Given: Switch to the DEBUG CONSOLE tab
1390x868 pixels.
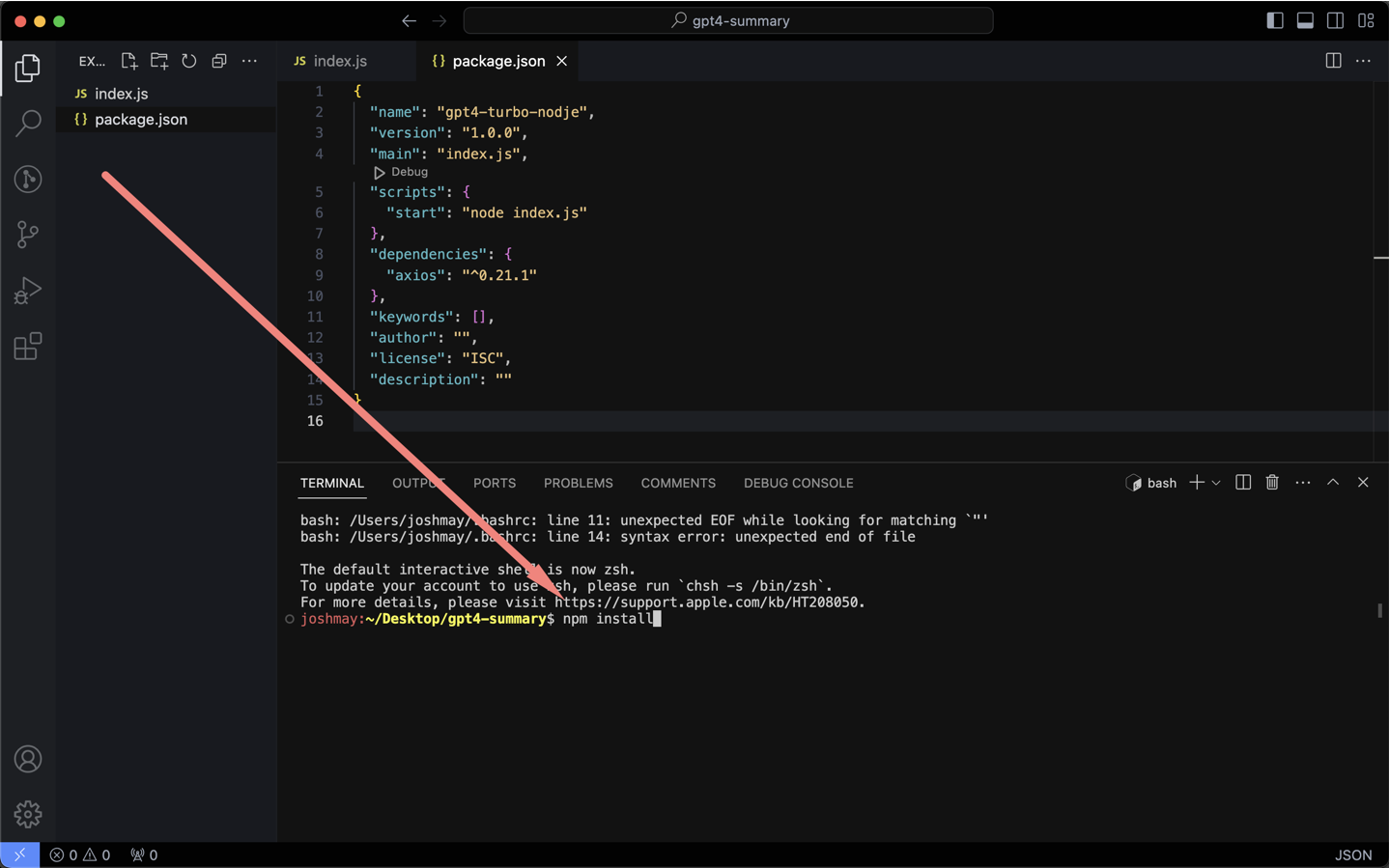Looking at the screenshot, I should (x=799, y=483).
